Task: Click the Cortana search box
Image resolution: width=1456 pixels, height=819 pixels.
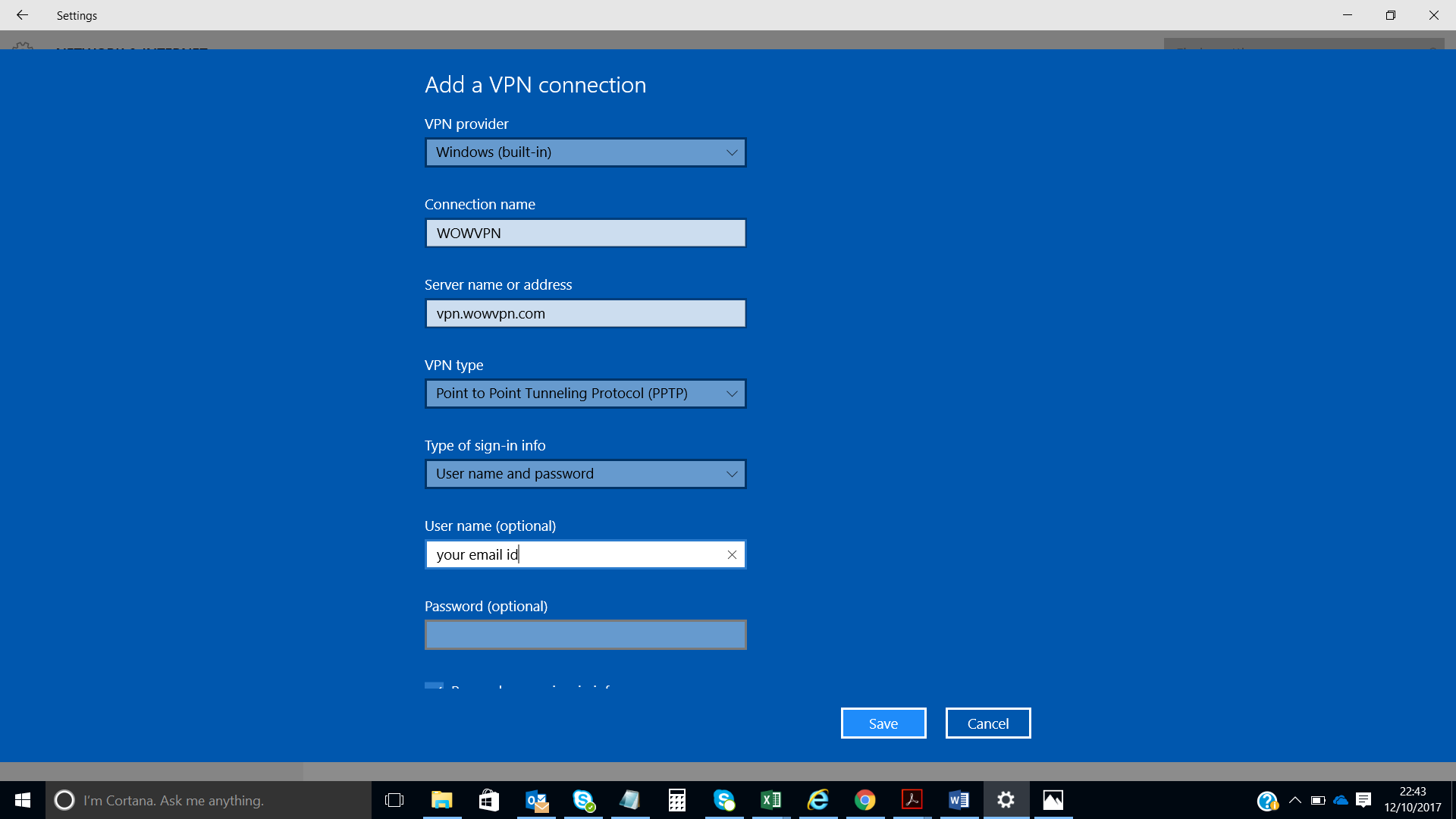Action: tap(209, 800)
